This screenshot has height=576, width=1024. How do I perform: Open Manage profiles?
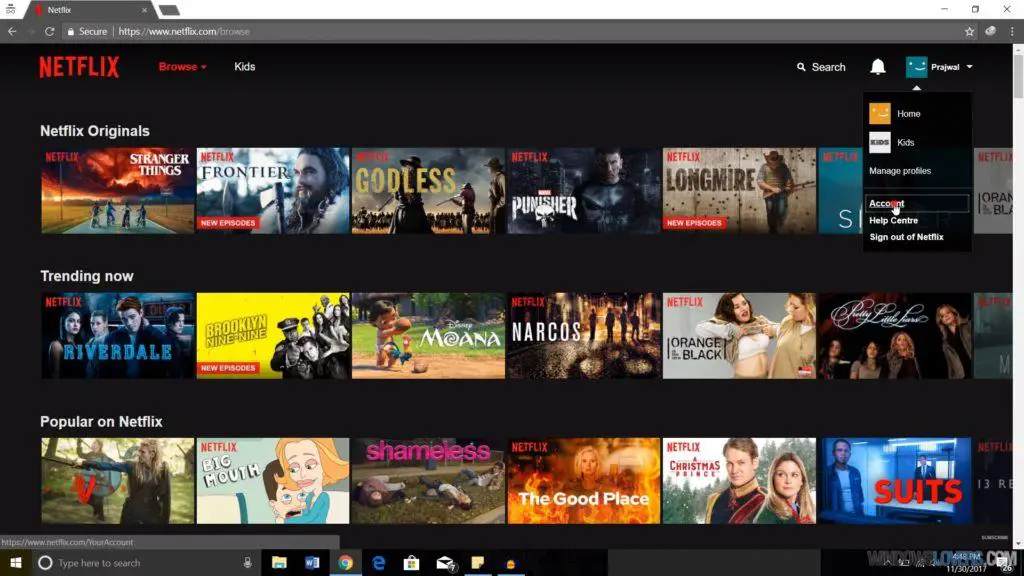900,171
